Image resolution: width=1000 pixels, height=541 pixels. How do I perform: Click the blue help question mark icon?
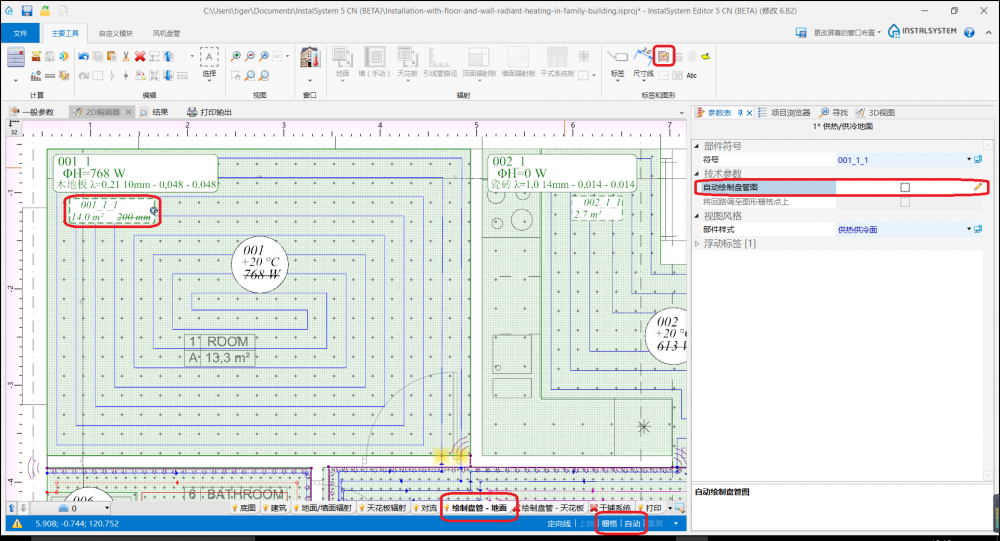968,32
